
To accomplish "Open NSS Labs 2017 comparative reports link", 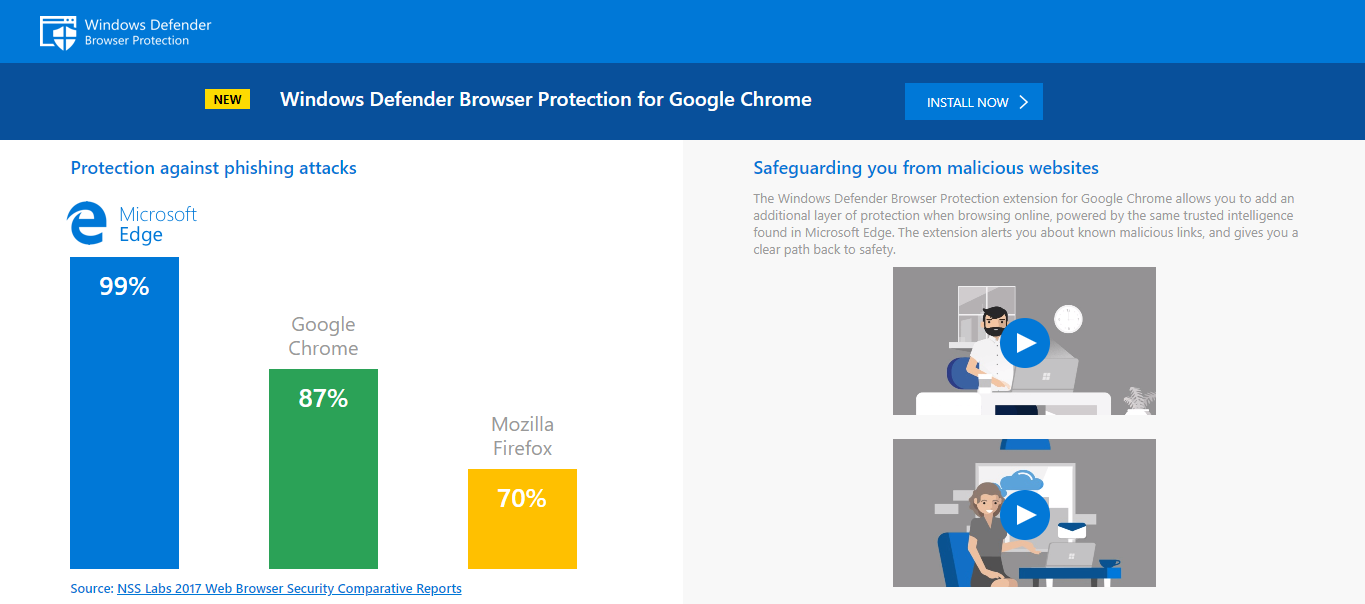I will [289, 588].
